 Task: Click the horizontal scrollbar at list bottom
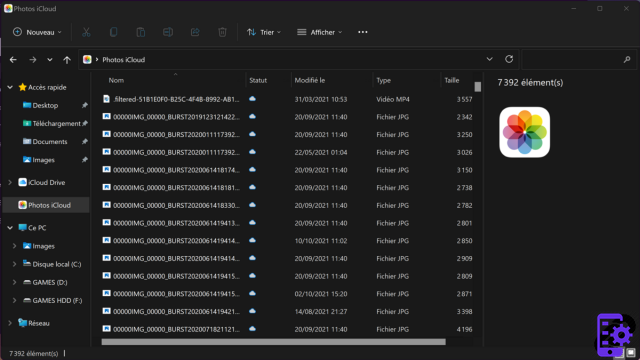tap(273, 342)
